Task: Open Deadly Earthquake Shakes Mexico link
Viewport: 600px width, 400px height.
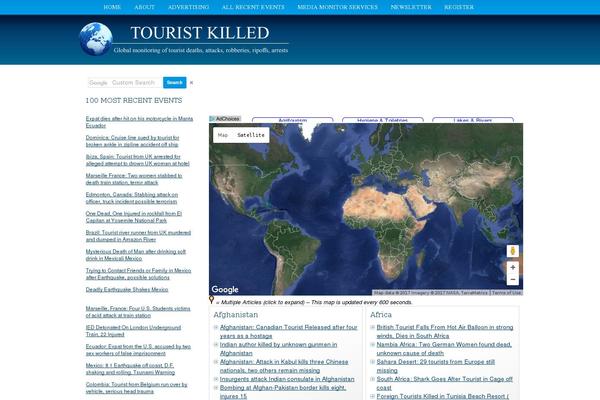Action: [127, 289]
